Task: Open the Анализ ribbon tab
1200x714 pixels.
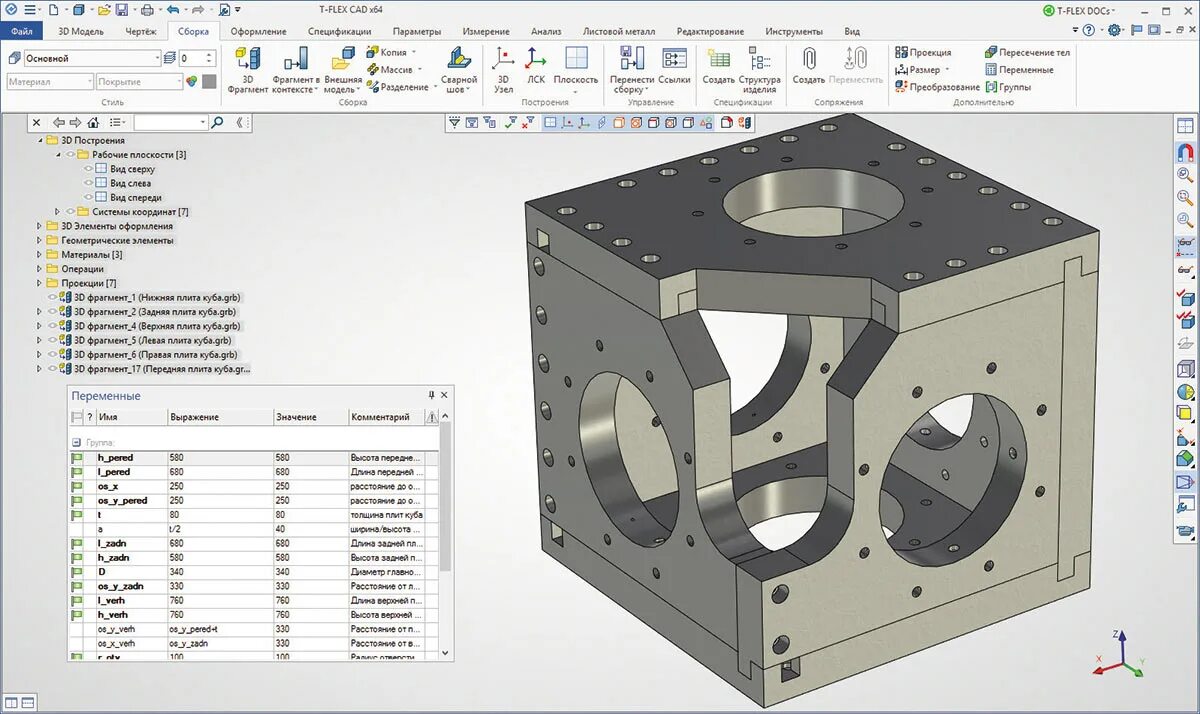Action: (546, 30)
